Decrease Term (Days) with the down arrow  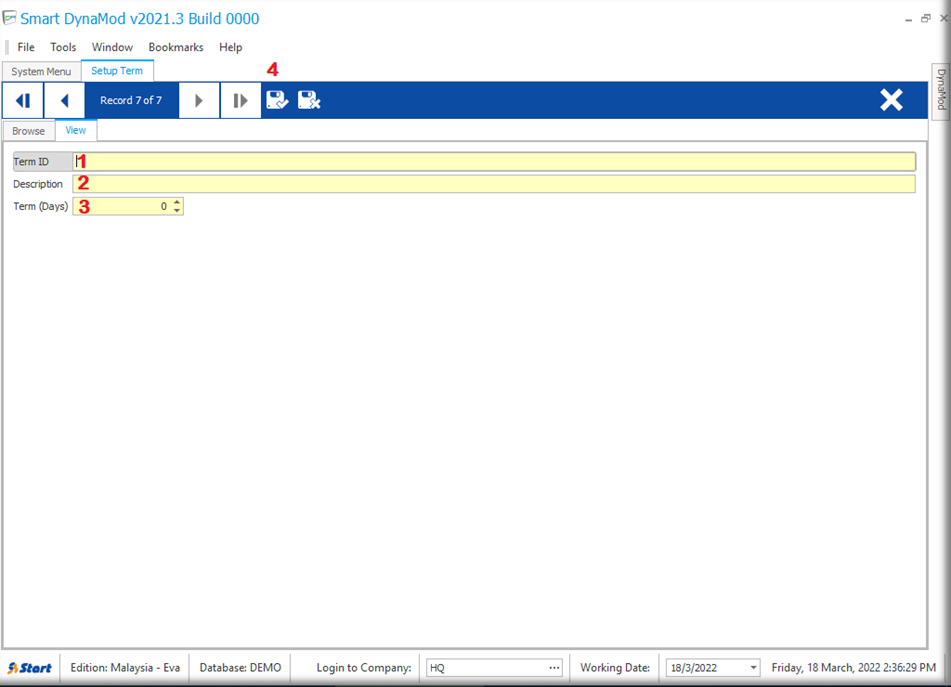pos(177,210)
